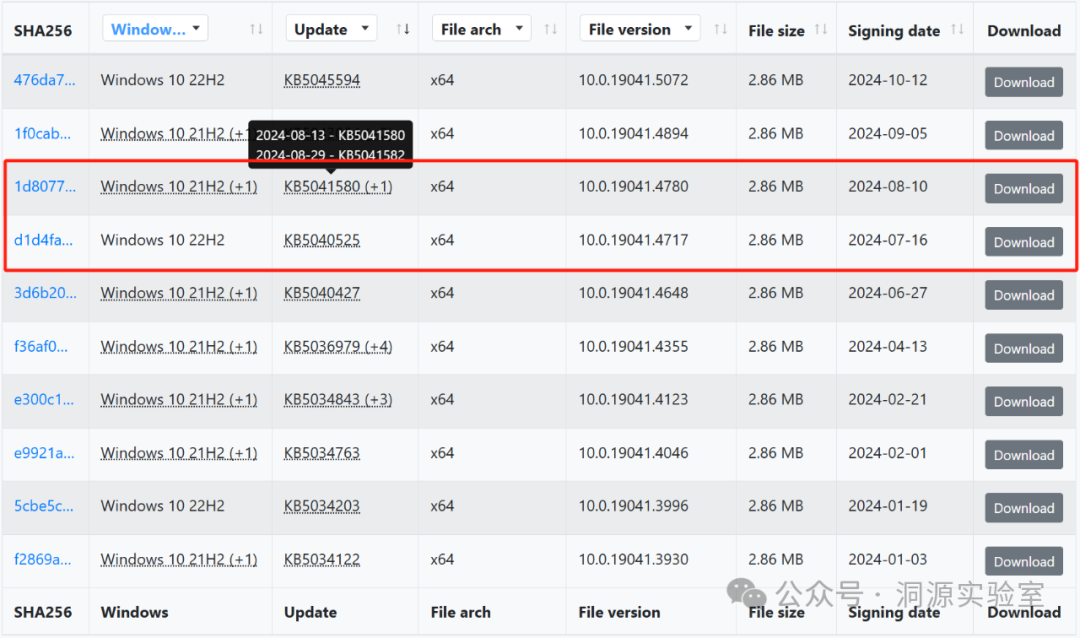Sort by the File version column arrows
The height and width of the screenshot is (638, 1080).
(720, 29)
